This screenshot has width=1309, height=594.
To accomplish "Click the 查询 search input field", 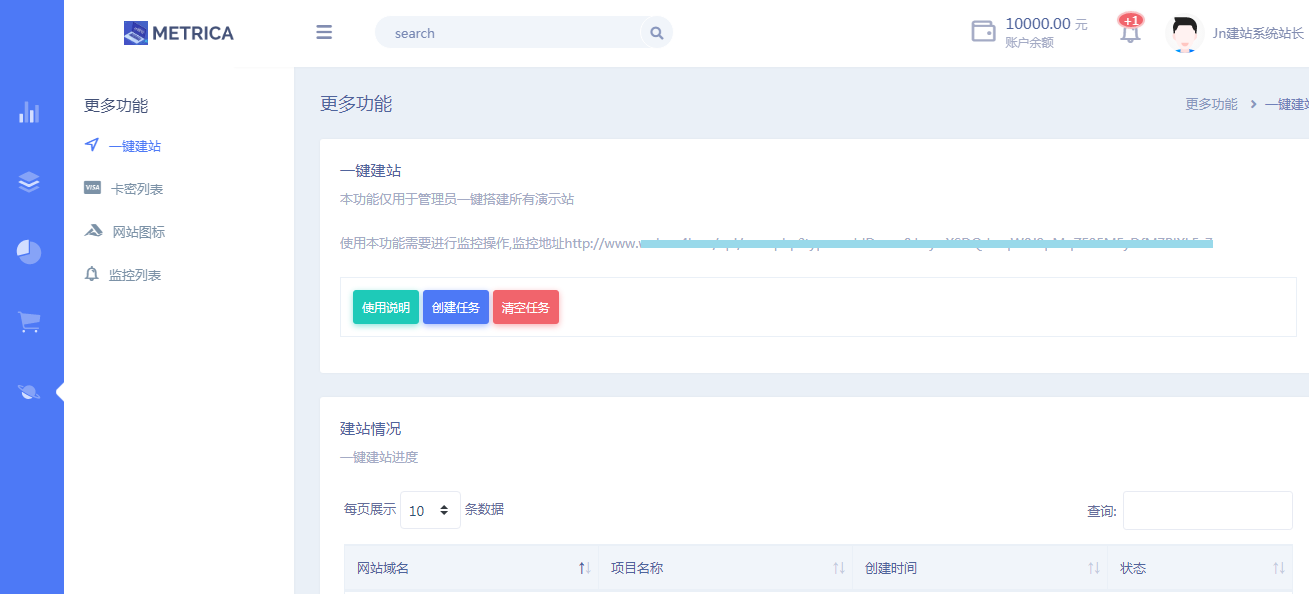I will click(1208, 510).
